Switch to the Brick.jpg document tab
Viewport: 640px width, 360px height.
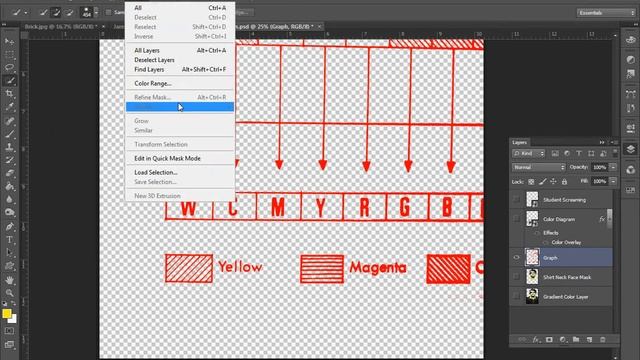[x=61, y=27]
